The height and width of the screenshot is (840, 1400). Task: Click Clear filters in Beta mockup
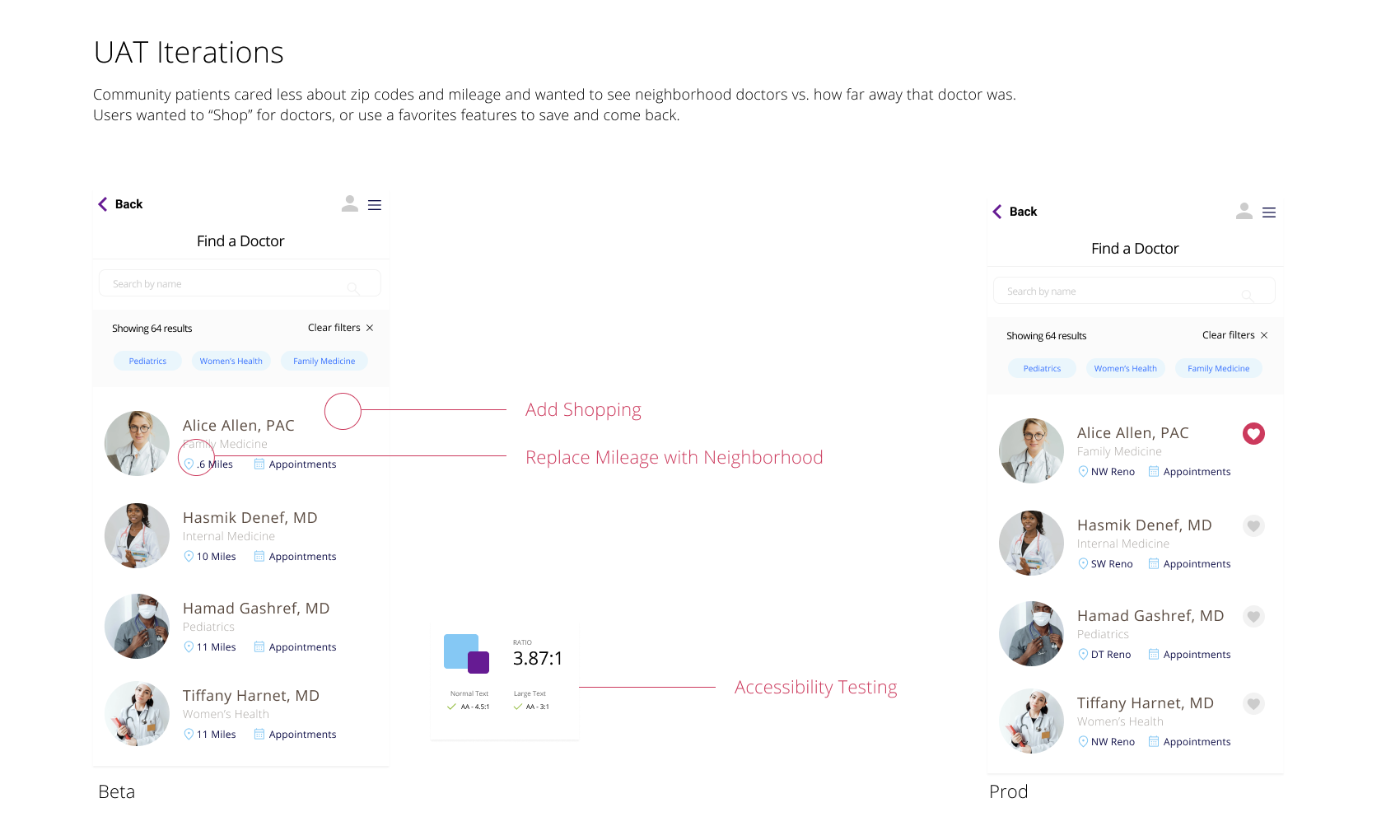click(334, 328)
